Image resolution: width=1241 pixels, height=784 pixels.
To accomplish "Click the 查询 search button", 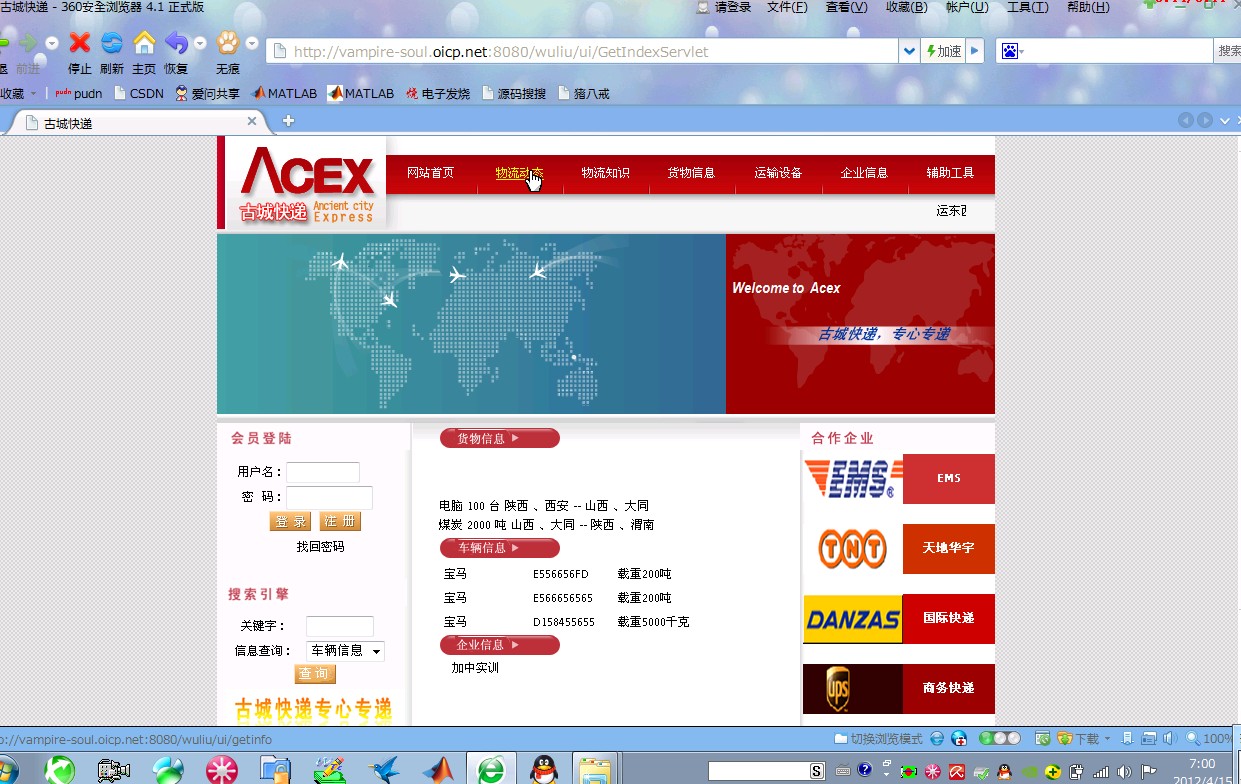I will tap(315, 674).
